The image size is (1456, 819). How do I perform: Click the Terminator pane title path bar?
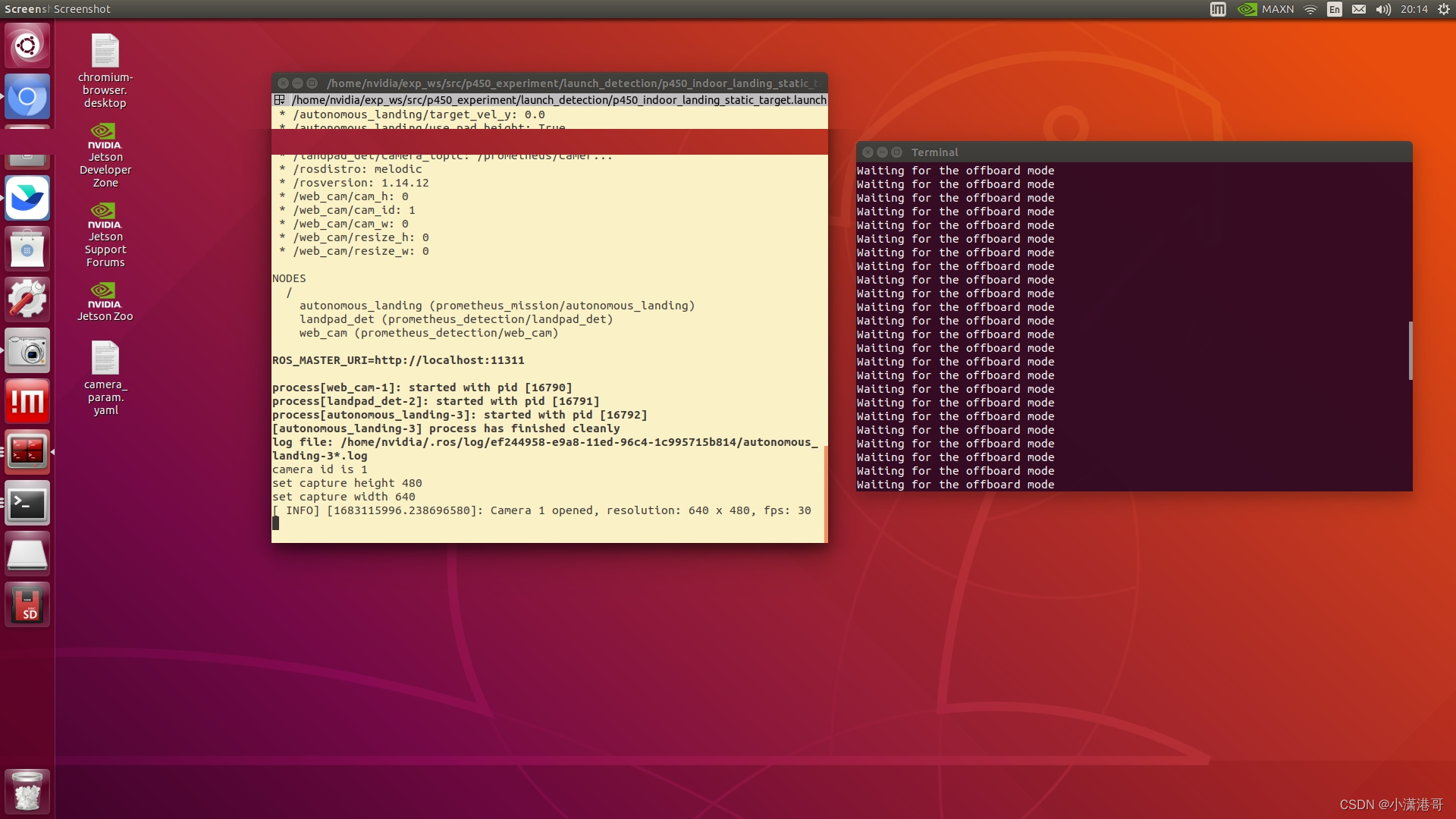coord(559,100)
